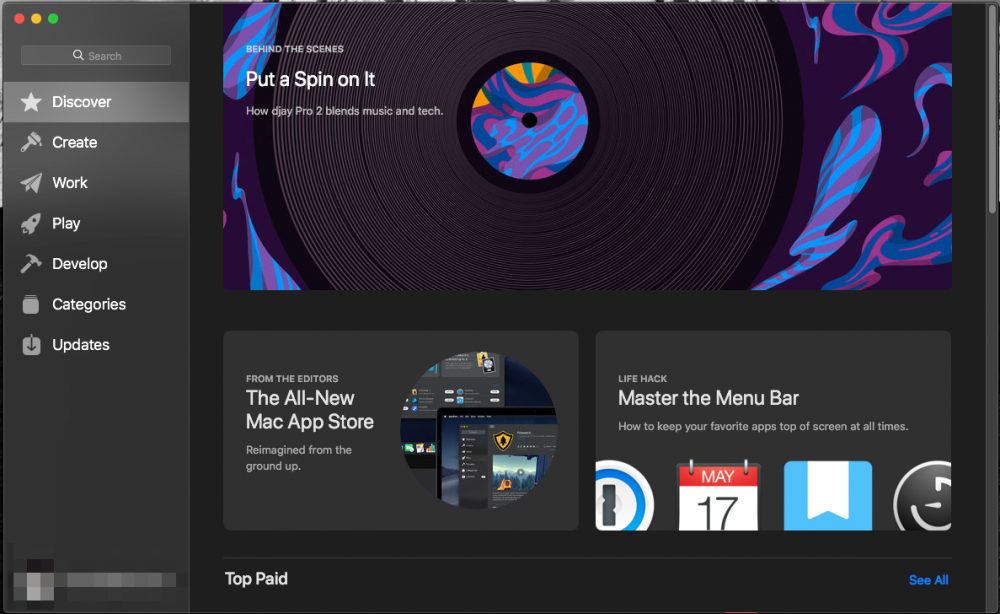1000x614 pixels.
Task: Click the Discover star icon
Action: click(x=31, y=102)
